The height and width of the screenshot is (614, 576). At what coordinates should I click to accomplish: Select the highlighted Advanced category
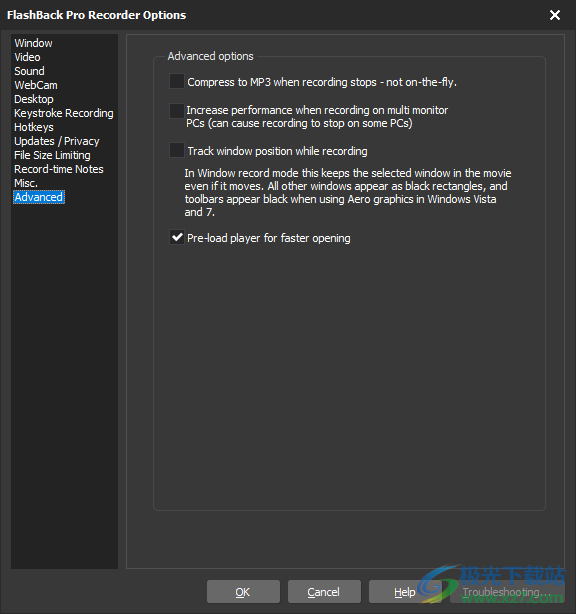coord(39,197)
